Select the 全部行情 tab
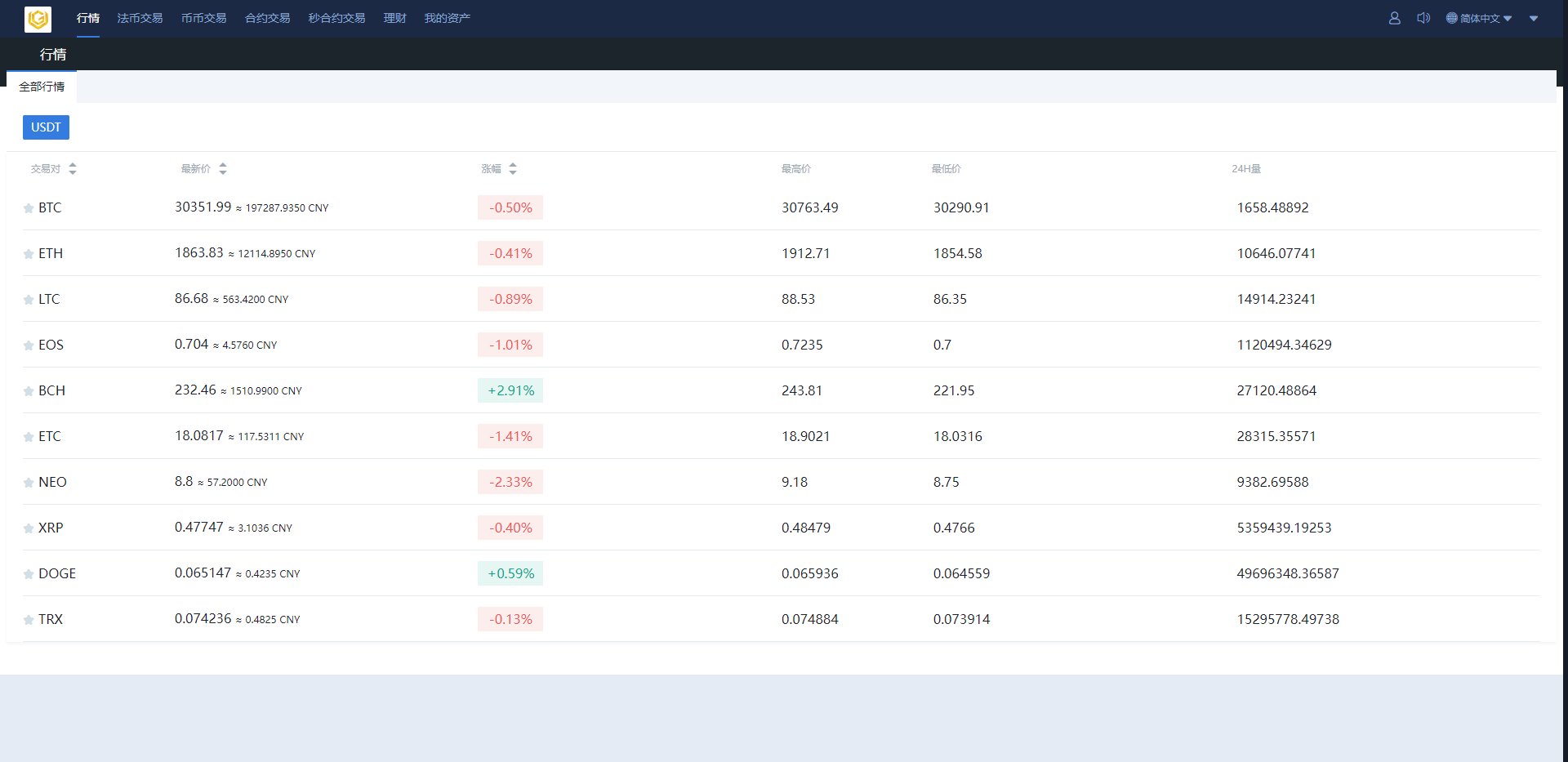The height and width of the screenshot is (762, 1568). 42,87
